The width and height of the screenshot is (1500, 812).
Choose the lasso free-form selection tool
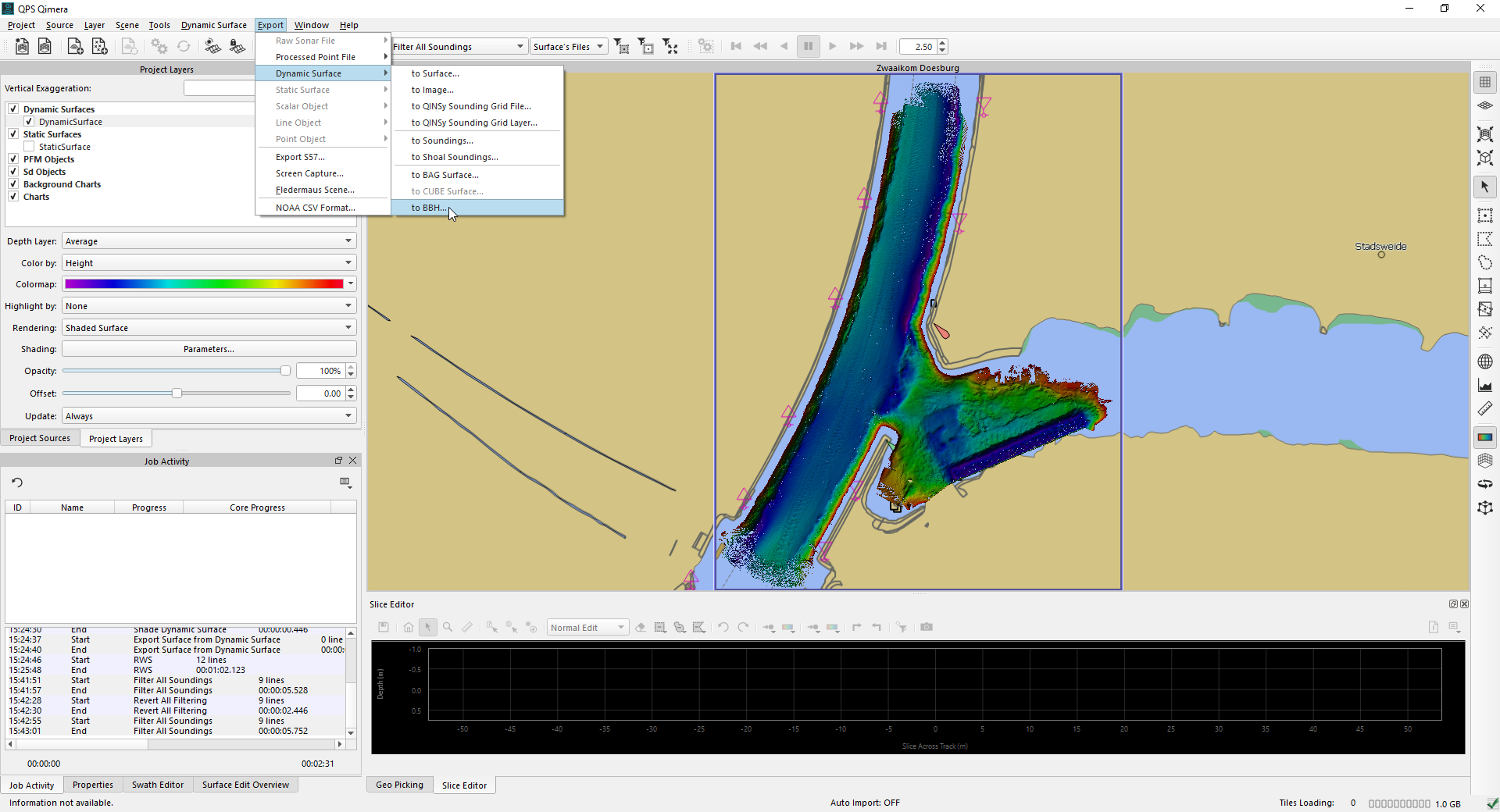1484,262
